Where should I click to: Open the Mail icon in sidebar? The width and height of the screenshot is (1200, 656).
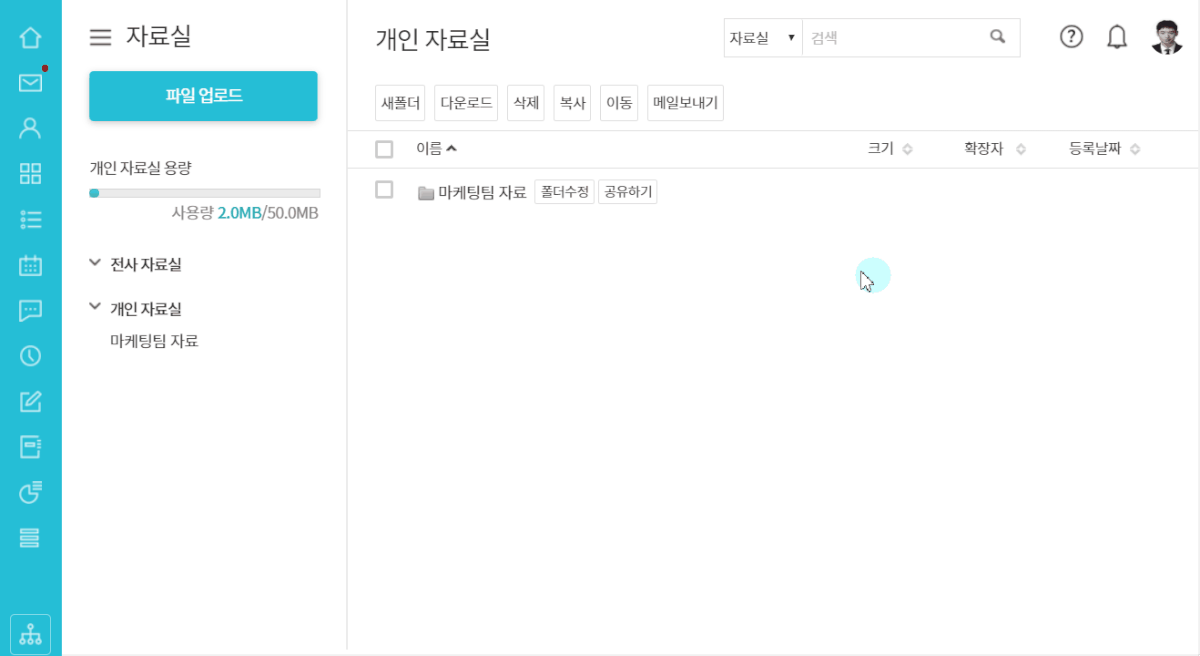point(30,83)
